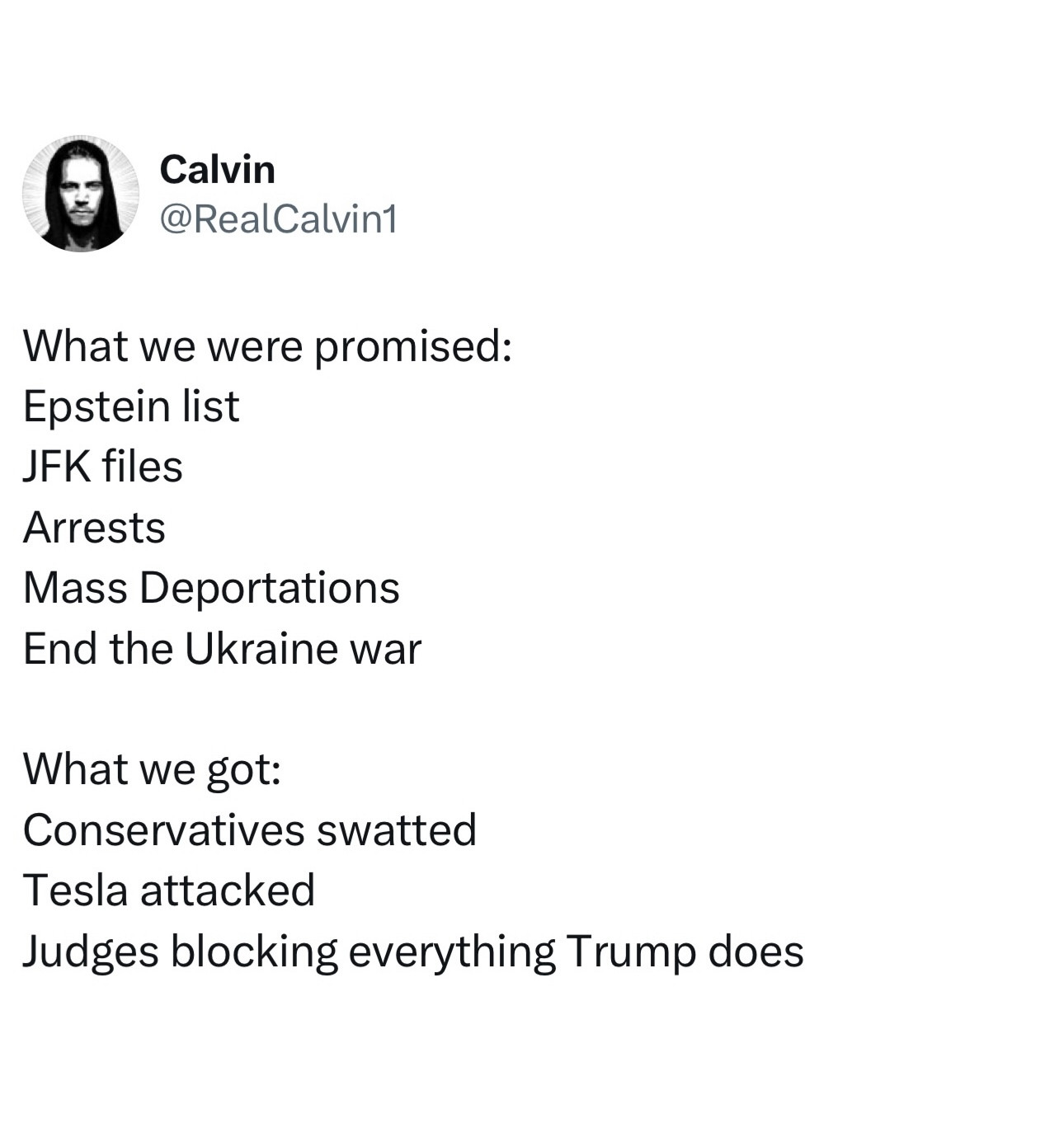Click the "Mass Deportations" line

(x=211, y=588)
